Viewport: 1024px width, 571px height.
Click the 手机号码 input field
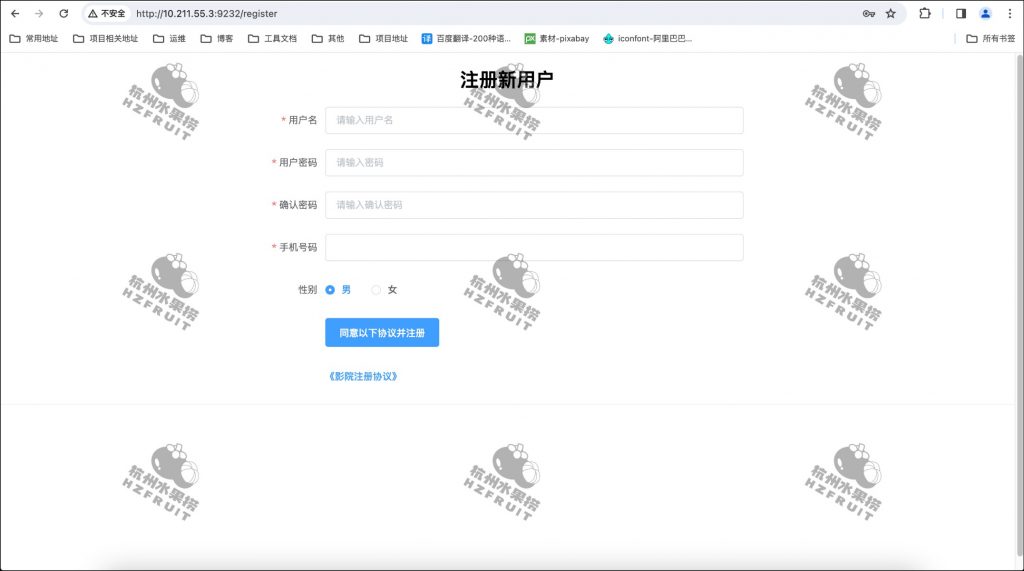[534, 248]
